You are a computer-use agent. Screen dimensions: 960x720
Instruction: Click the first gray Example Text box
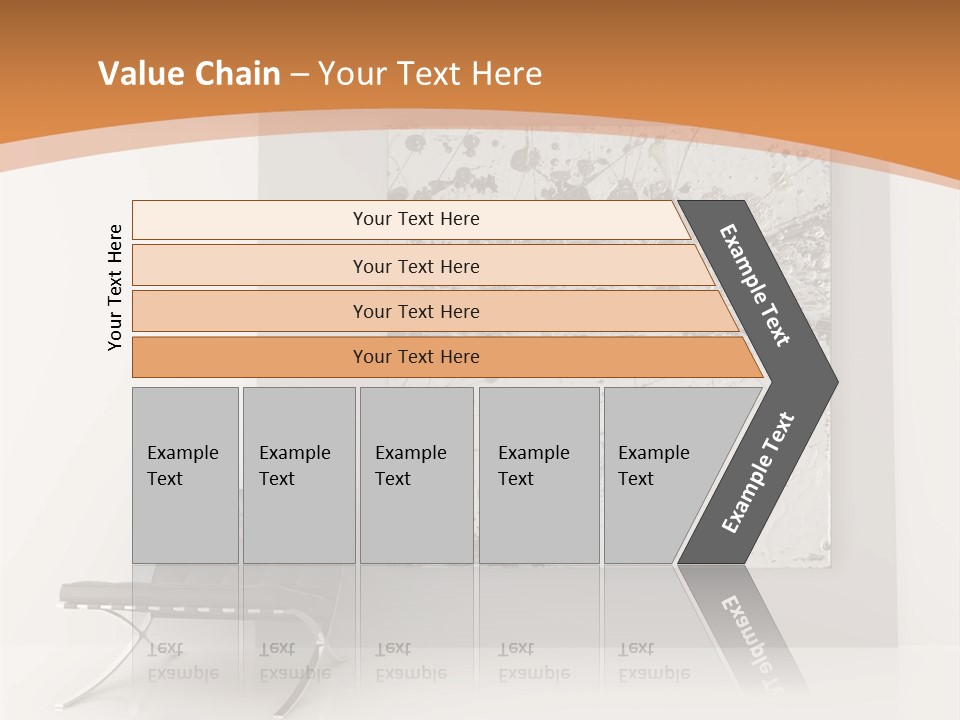pyautogui.click(x=186, y=475)
